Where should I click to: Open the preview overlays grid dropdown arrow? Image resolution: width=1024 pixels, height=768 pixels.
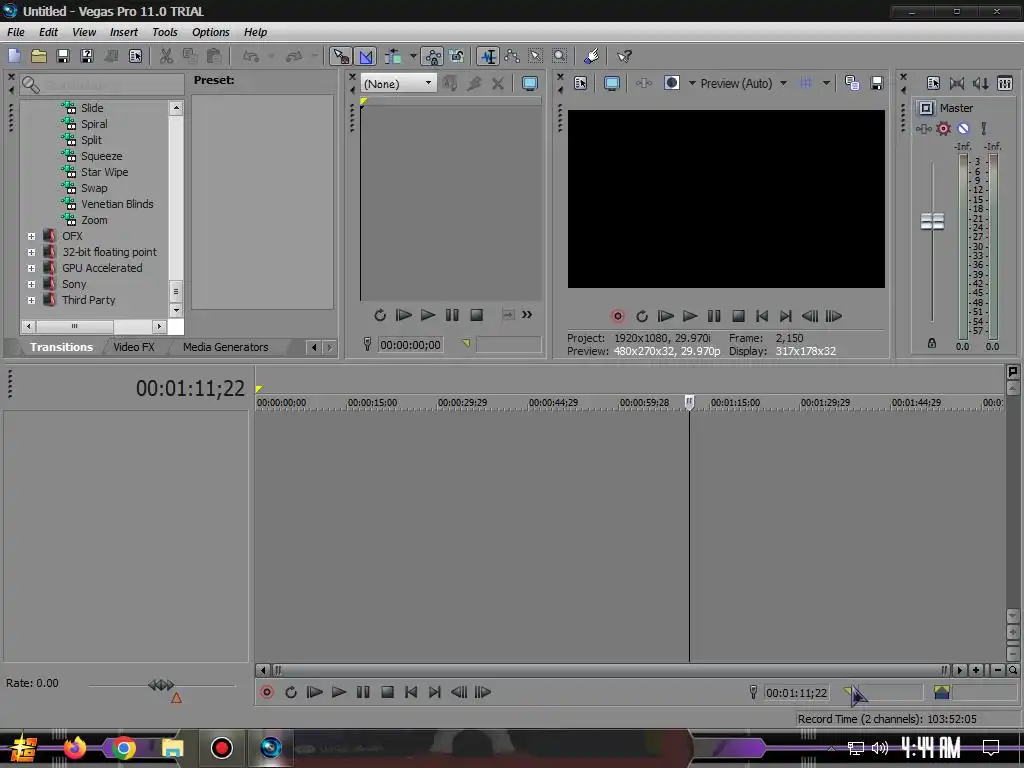coord(826,84)
